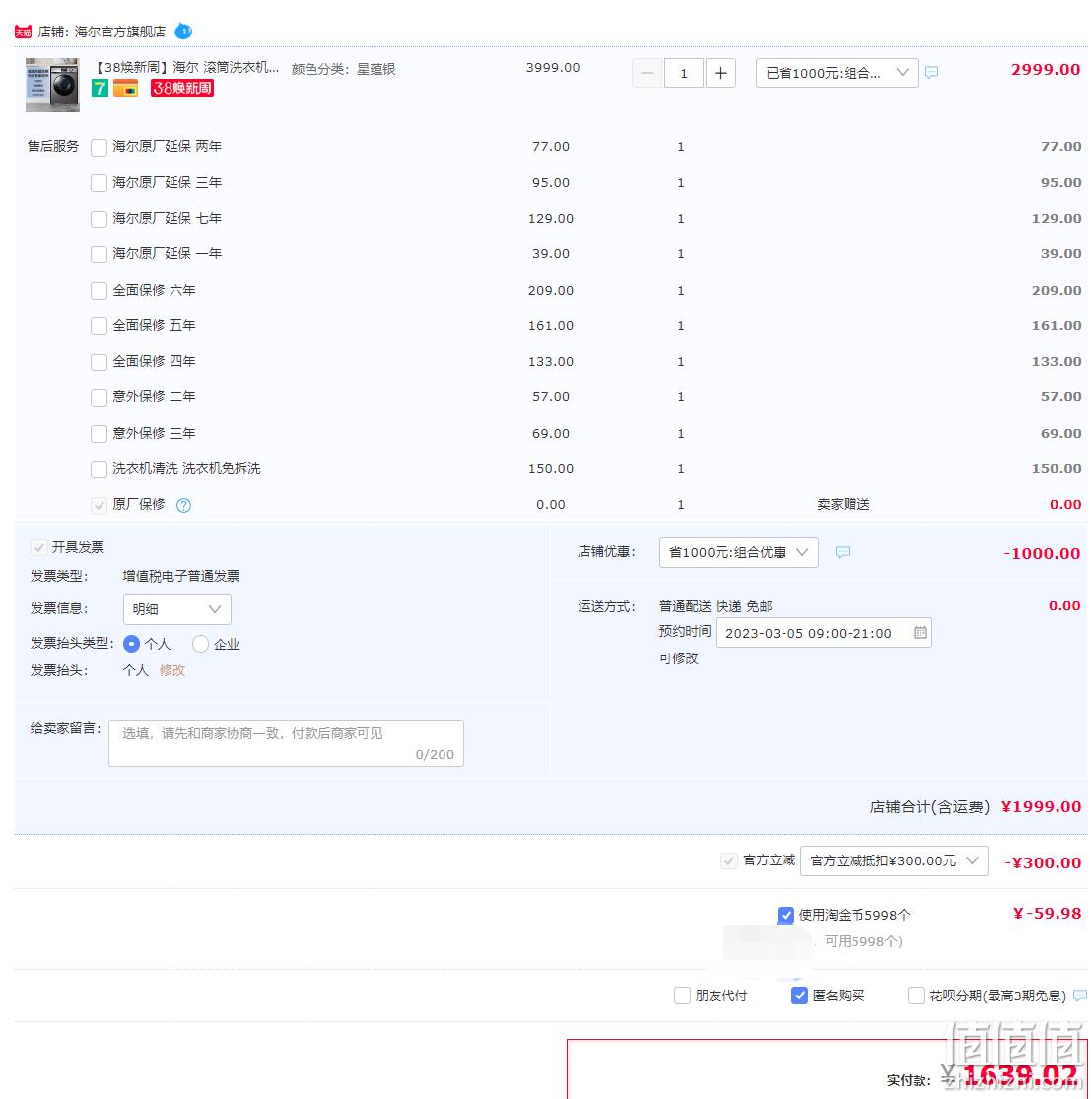Check 全面保修 四年 service option
The width and height of the screenshot is (1092, 1099).
tap(99, 362)
